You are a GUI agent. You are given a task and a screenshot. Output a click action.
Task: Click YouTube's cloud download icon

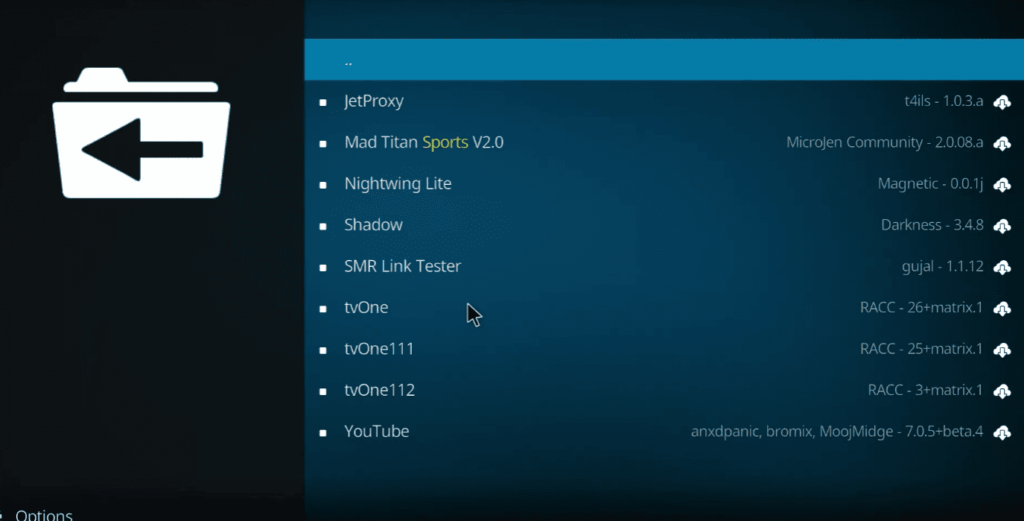(1002, 432)
